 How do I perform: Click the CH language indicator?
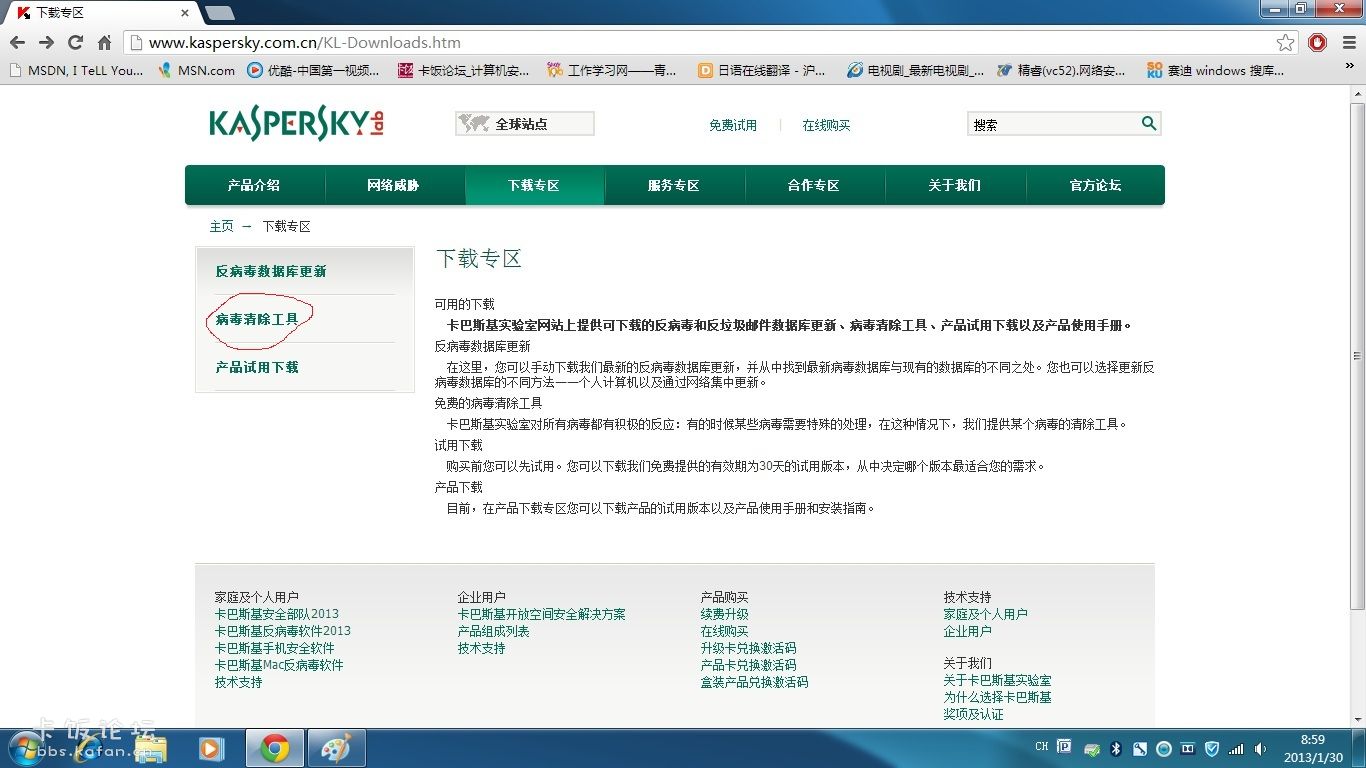tap(1042, 747)
